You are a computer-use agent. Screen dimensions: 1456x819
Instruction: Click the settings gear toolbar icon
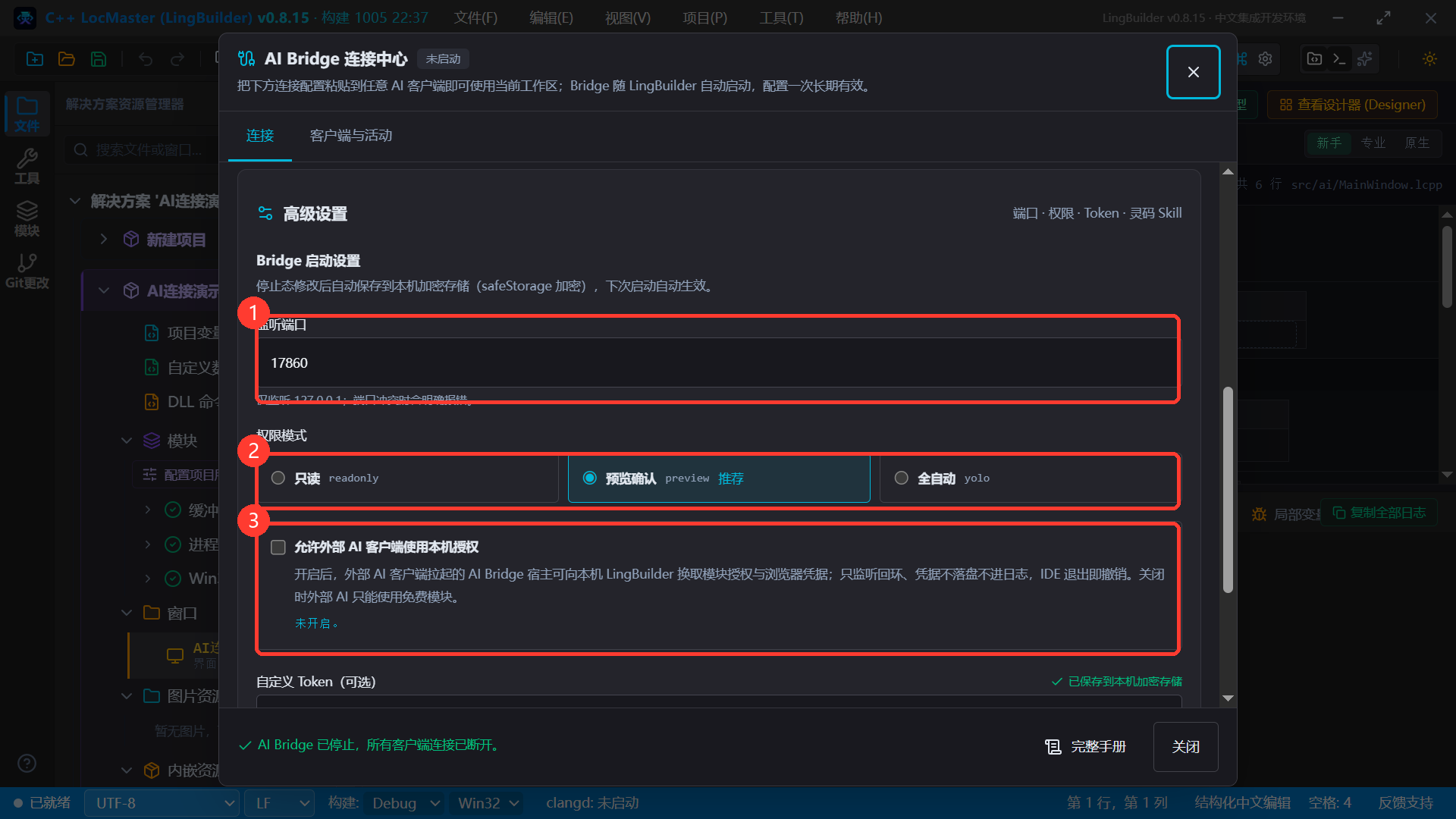[1265, 59]
